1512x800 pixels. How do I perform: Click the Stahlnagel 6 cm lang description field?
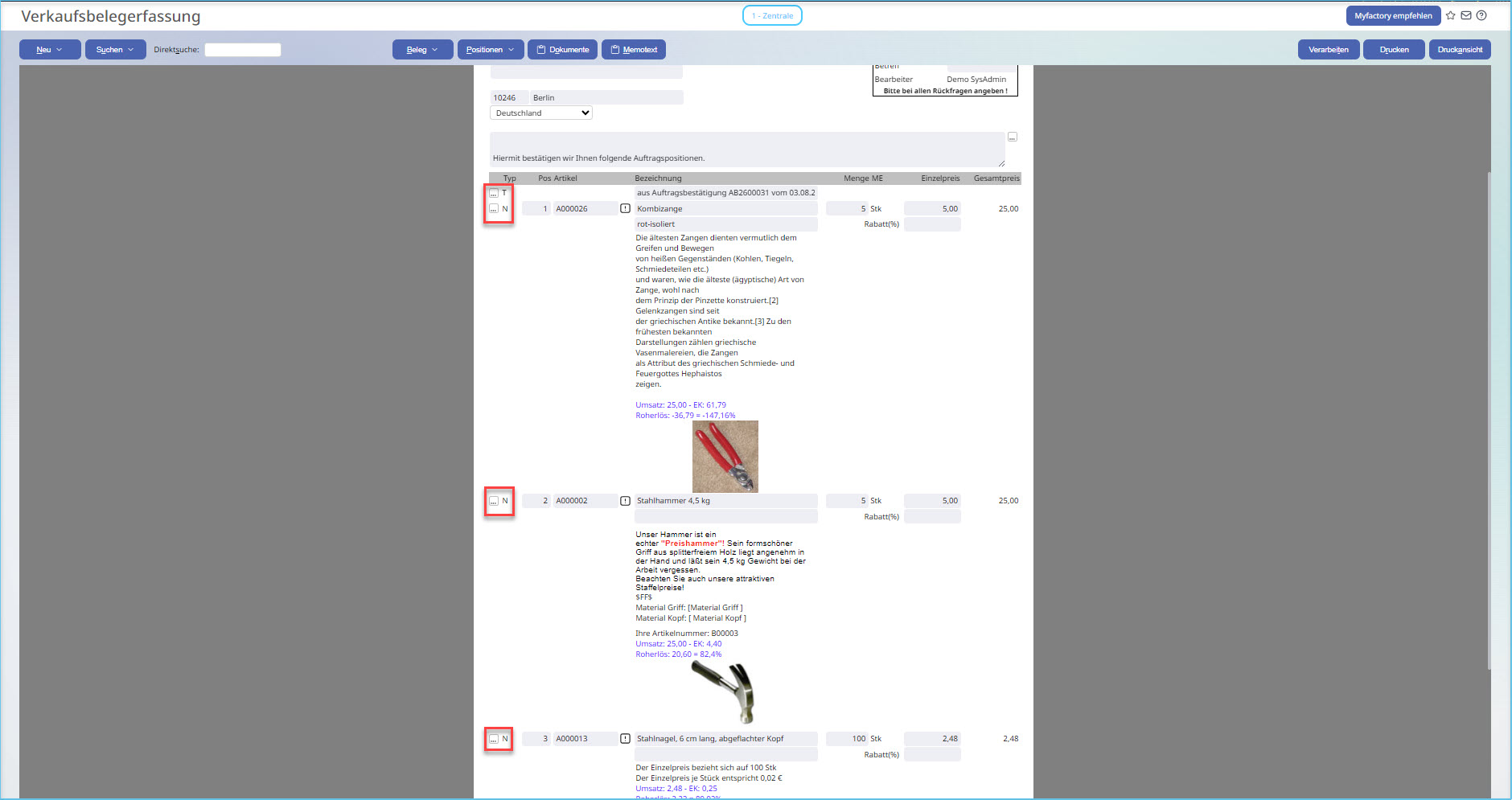(x=726, y=739)
